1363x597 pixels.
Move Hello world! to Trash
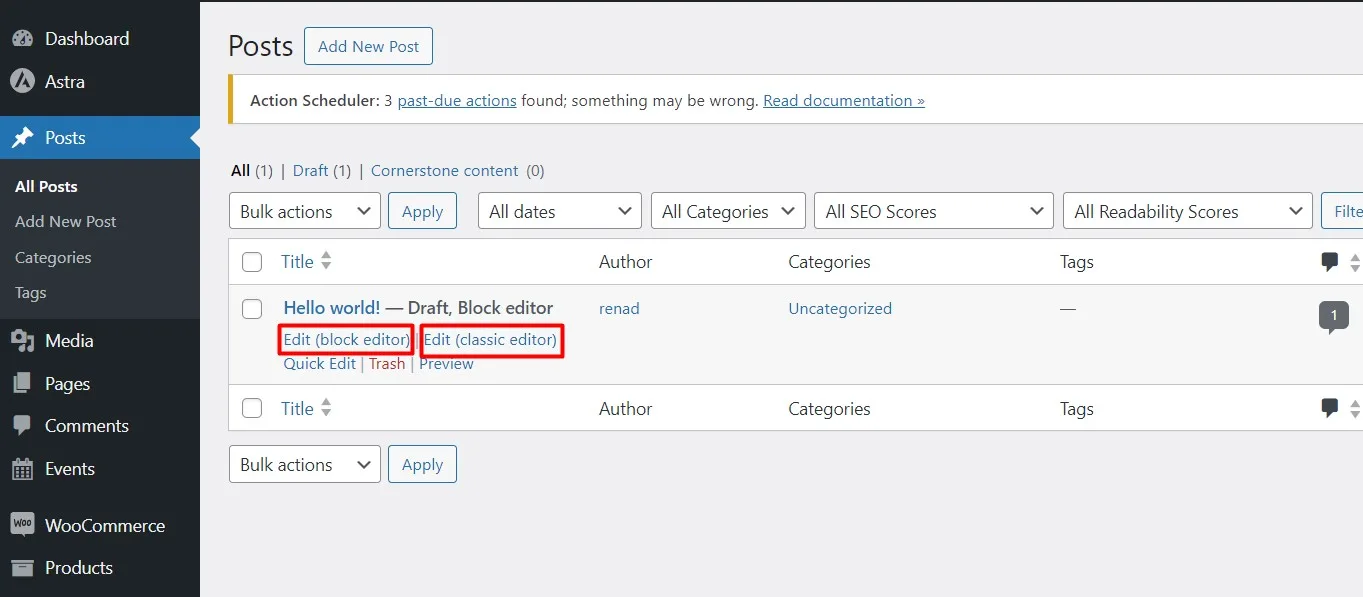pyautogui.click(x=387, y=363)
